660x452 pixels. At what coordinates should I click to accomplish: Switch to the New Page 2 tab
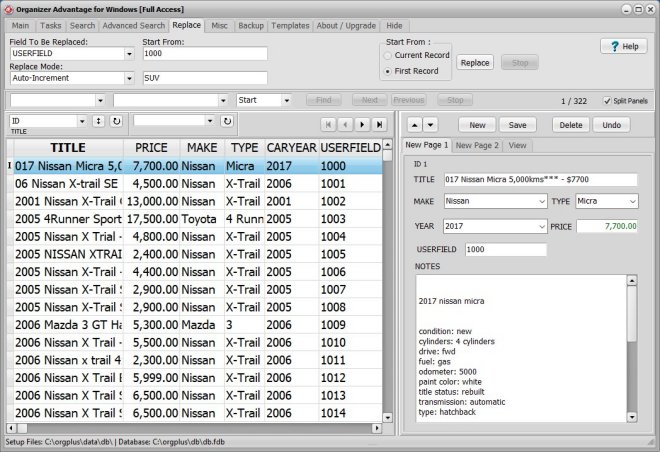pyautogui.click(x=476, y=146)
